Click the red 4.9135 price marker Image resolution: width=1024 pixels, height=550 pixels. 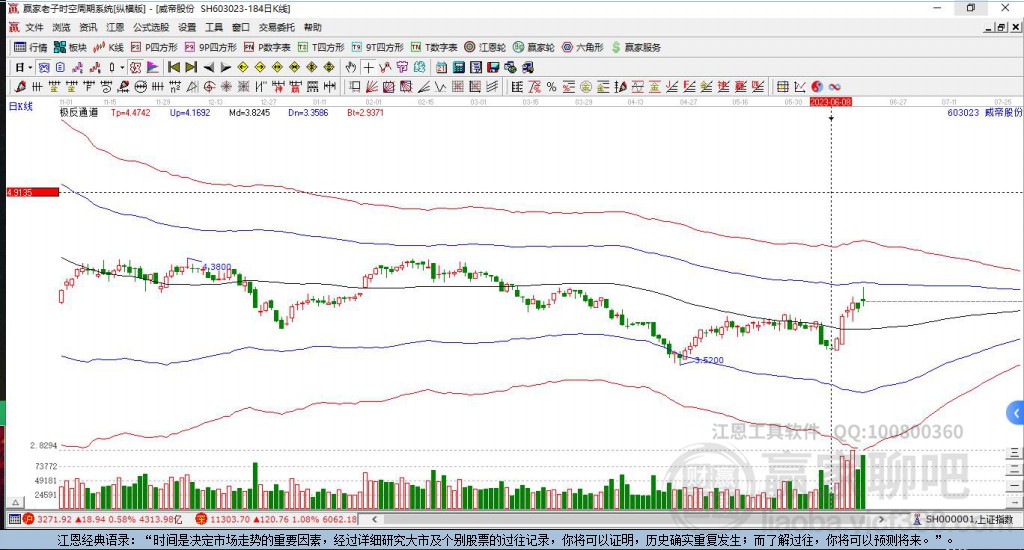pyautogui.click(x=33, y=192)
